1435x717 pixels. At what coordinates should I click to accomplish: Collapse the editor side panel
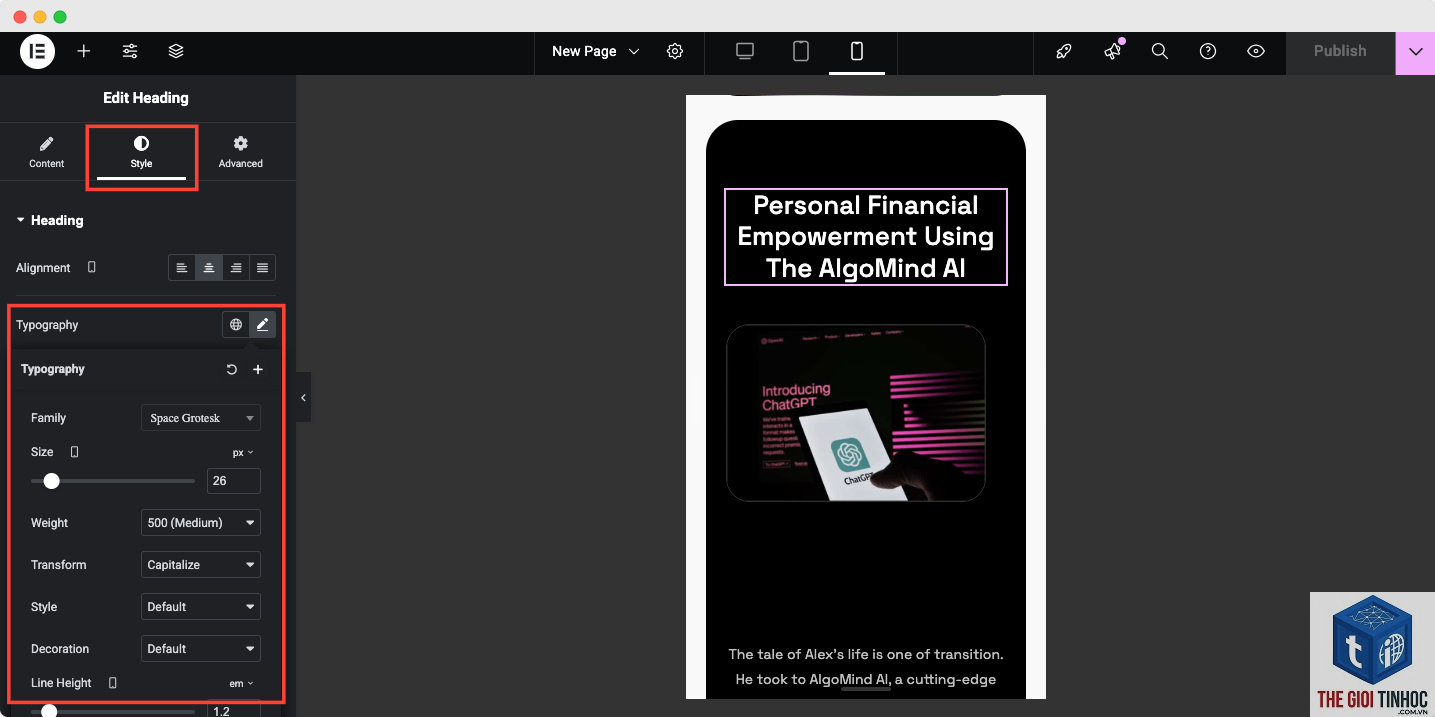303,397
